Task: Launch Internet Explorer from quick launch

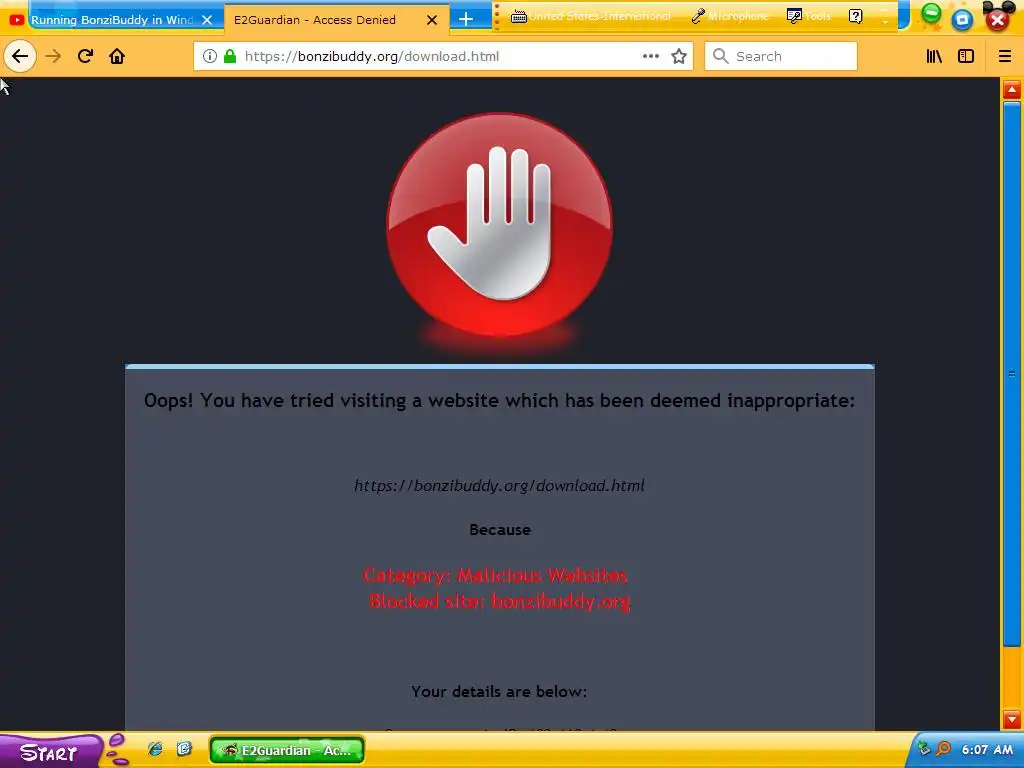Action: [x=155, y=749]
